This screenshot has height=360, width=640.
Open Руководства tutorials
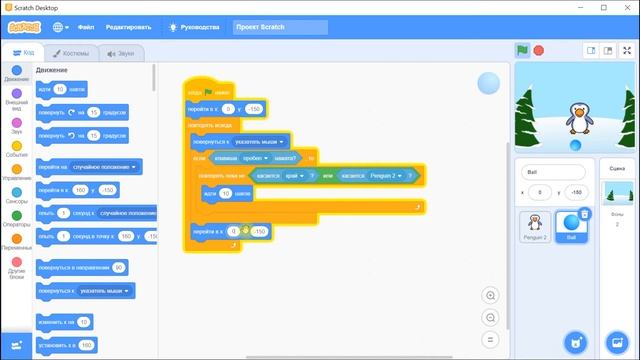pyautogui.click(x=194, y=27)
